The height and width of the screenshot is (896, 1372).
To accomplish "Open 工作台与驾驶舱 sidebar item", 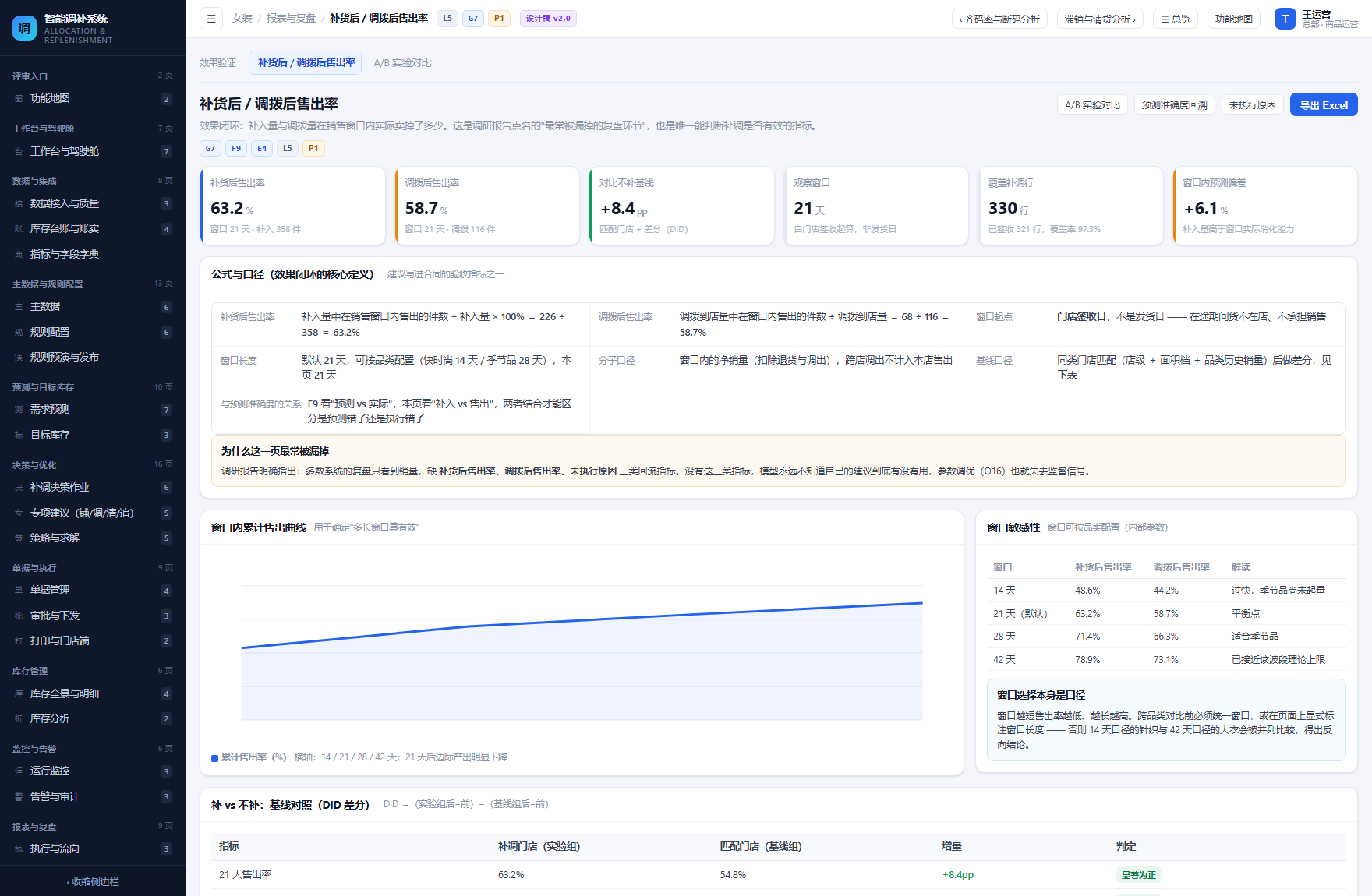I will click(x=93, y=152).
